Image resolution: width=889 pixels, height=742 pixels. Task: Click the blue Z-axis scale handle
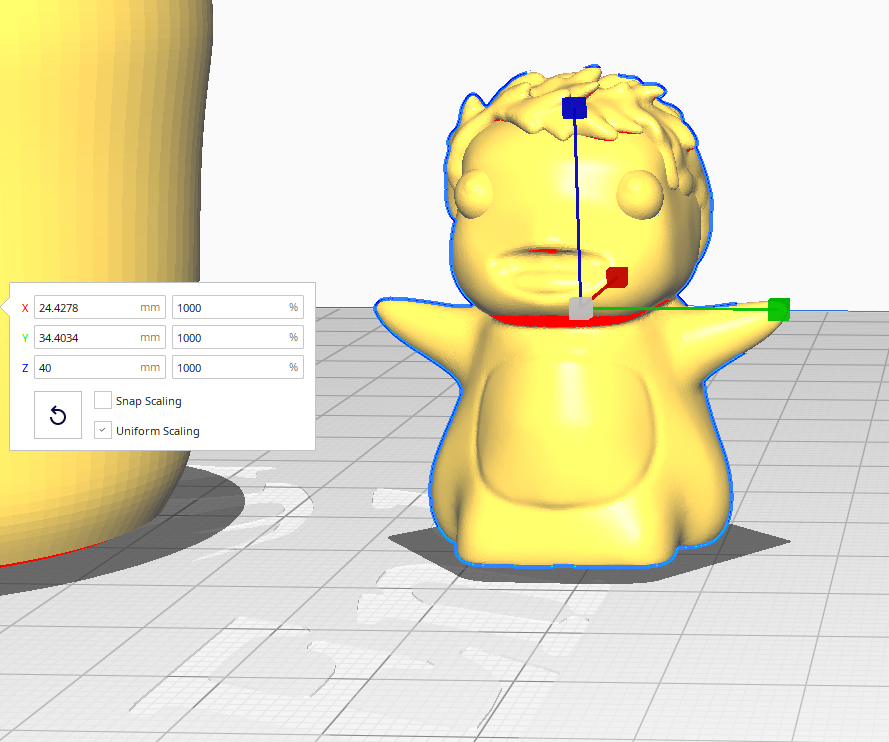(575, 107)
